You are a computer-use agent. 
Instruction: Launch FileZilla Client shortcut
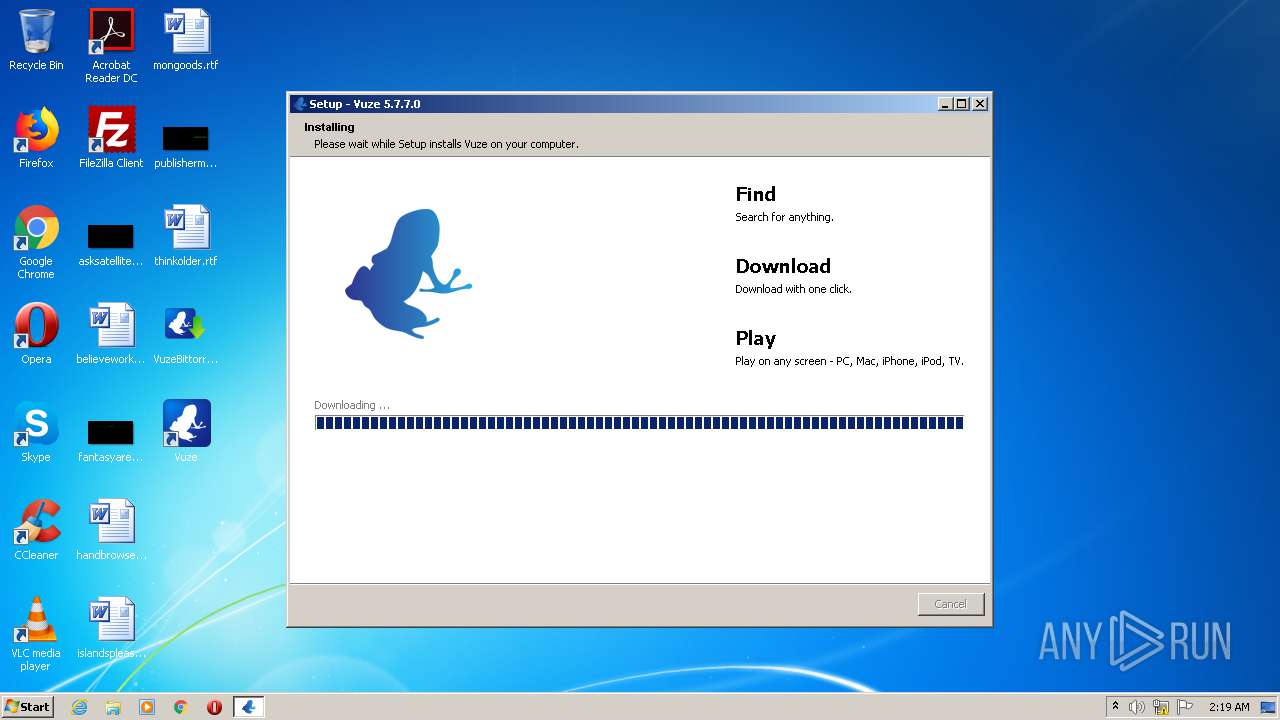[111, 138]
